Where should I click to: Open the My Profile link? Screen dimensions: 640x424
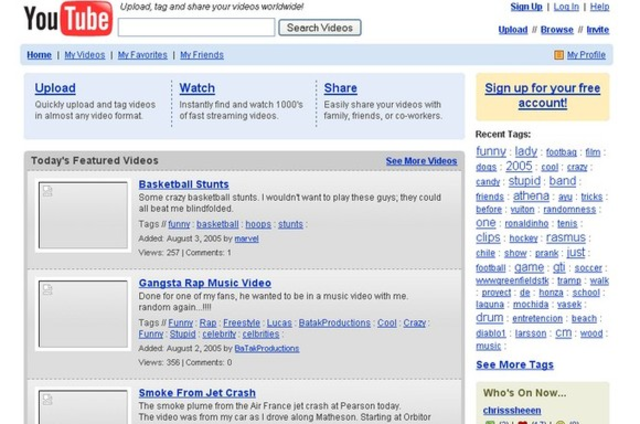(586, 55)
